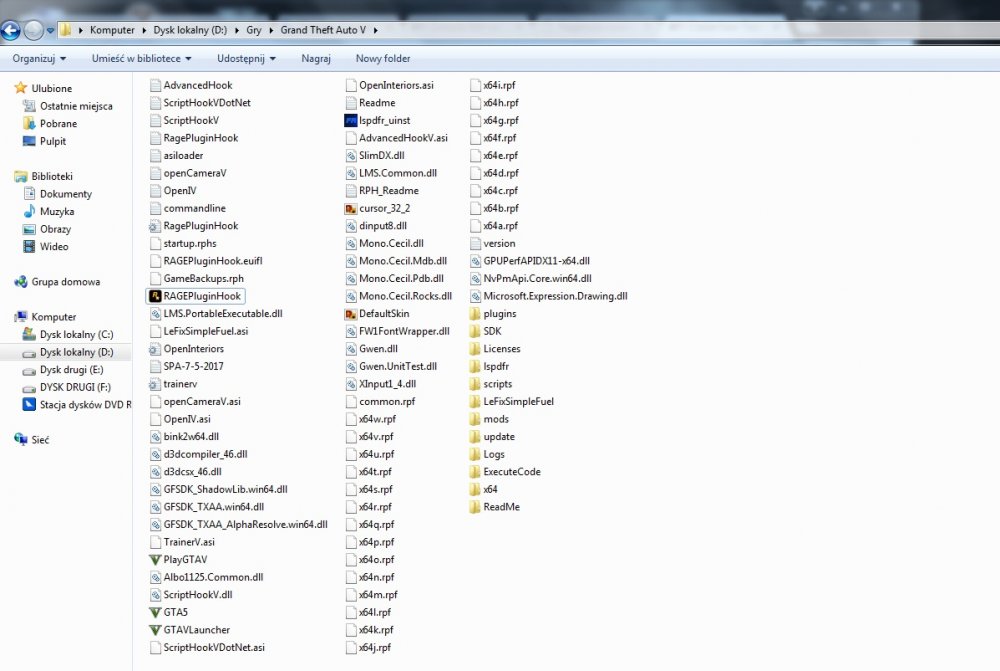Select the x64 folder icon
This screenshot has width=1000, height=671.
pos(475,489)
